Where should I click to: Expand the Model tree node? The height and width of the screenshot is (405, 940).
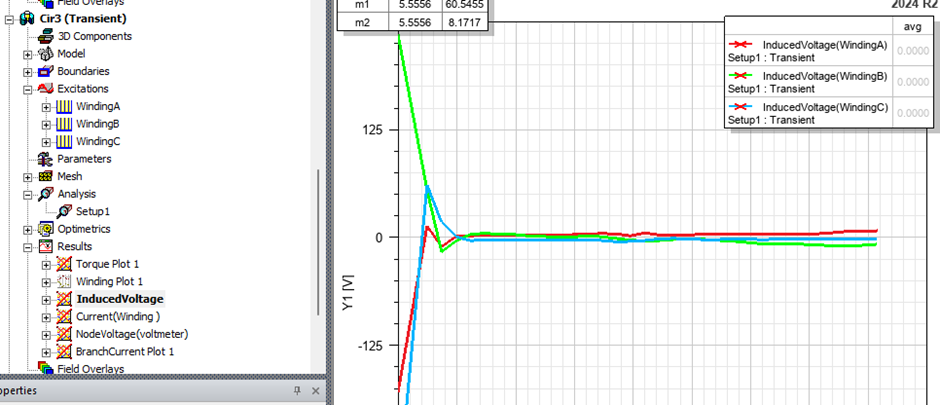coord(28,55)
